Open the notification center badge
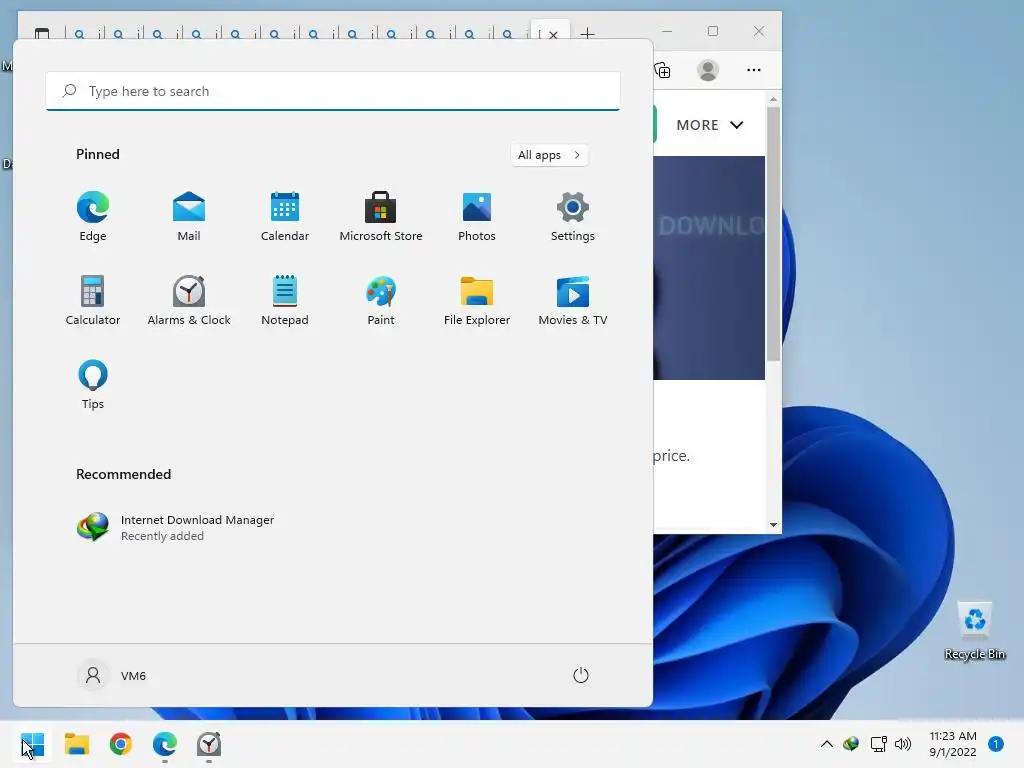This screenshot has height=768, width=1024. point(996,744)
